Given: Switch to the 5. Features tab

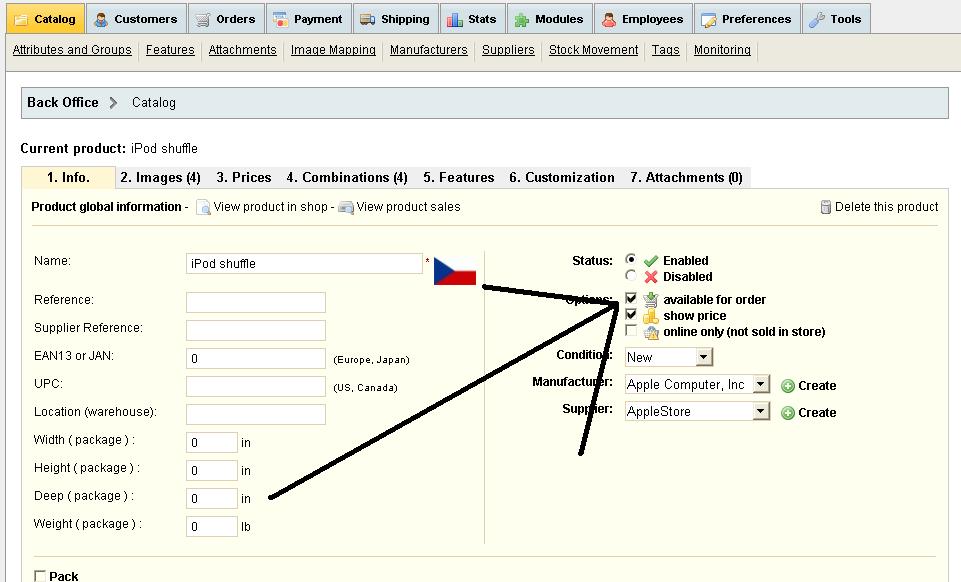Looking at the screenshot, I should point(458,178).
